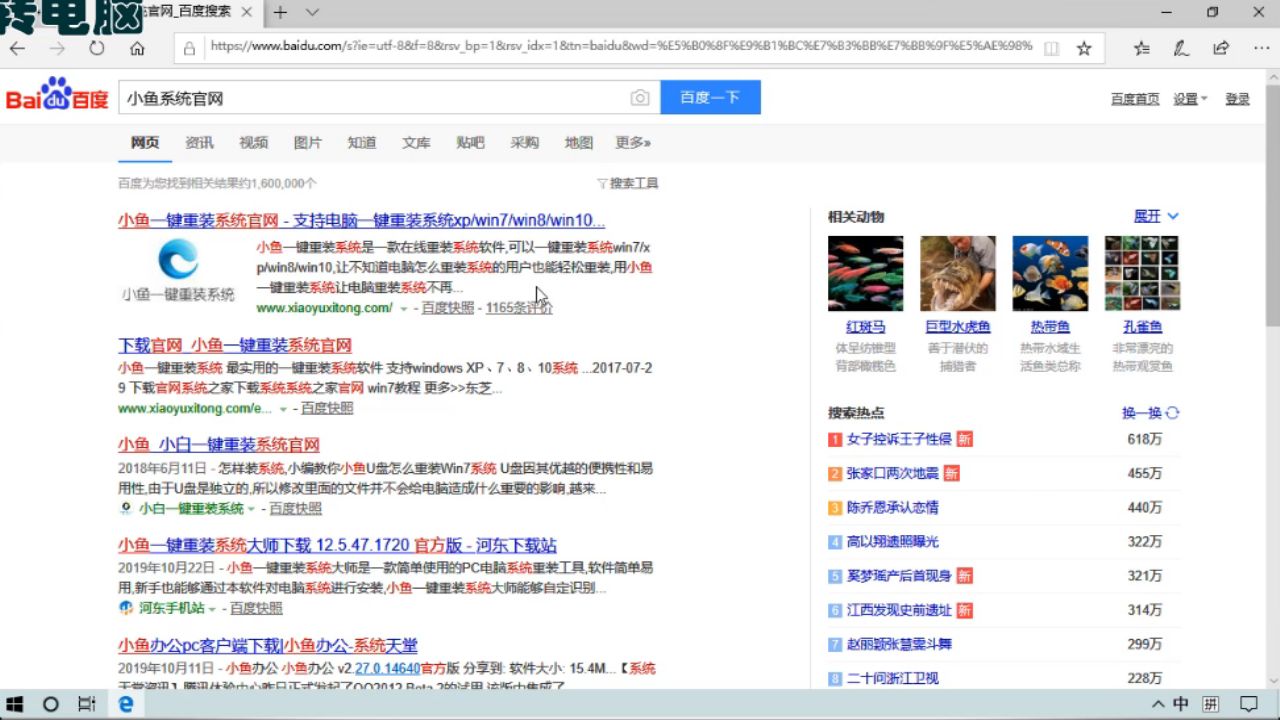Switch to the 贴吧 tab
This screenshot has width=1280, height=720.
pos(470,143)
